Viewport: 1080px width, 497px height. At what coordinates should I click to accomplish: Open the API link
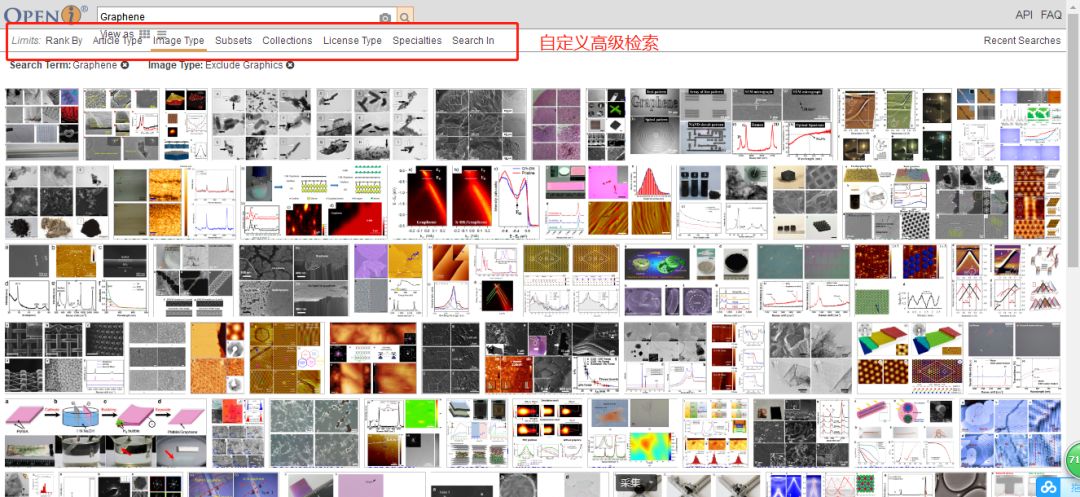pyautogui.click(x=1024, y=14)
